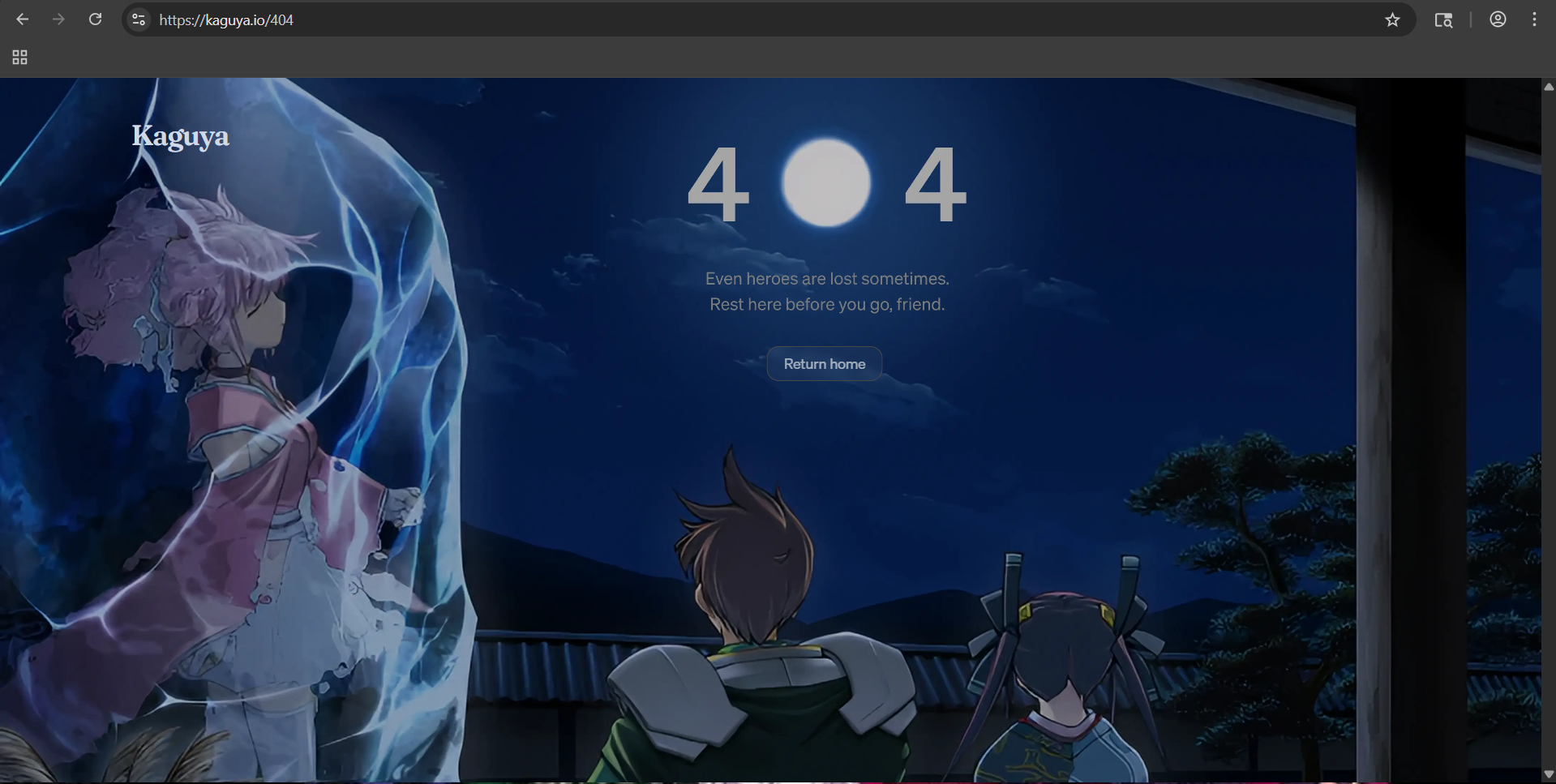Focus the address bar showing kaguya.io/404
Screen dimensions: 1556x784
pyautogui.click(x=649, y=19)
